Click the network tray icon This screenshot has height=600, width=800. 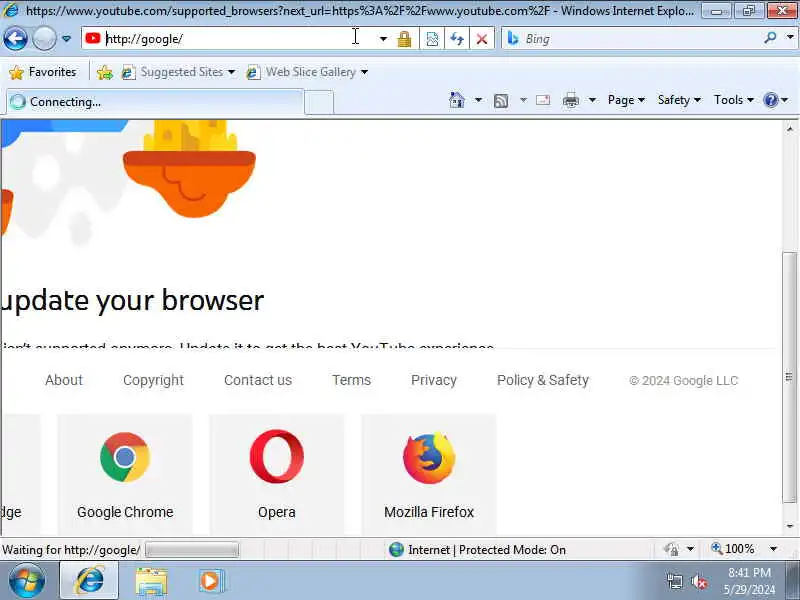[674, 582]
